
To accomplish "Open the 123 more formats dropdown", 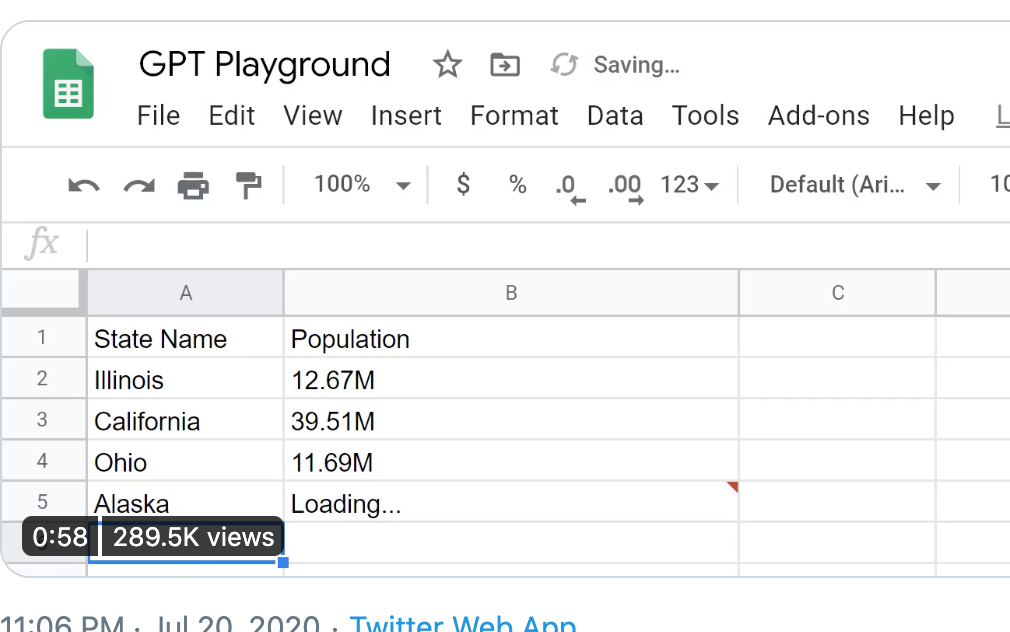I will [689, 185].
